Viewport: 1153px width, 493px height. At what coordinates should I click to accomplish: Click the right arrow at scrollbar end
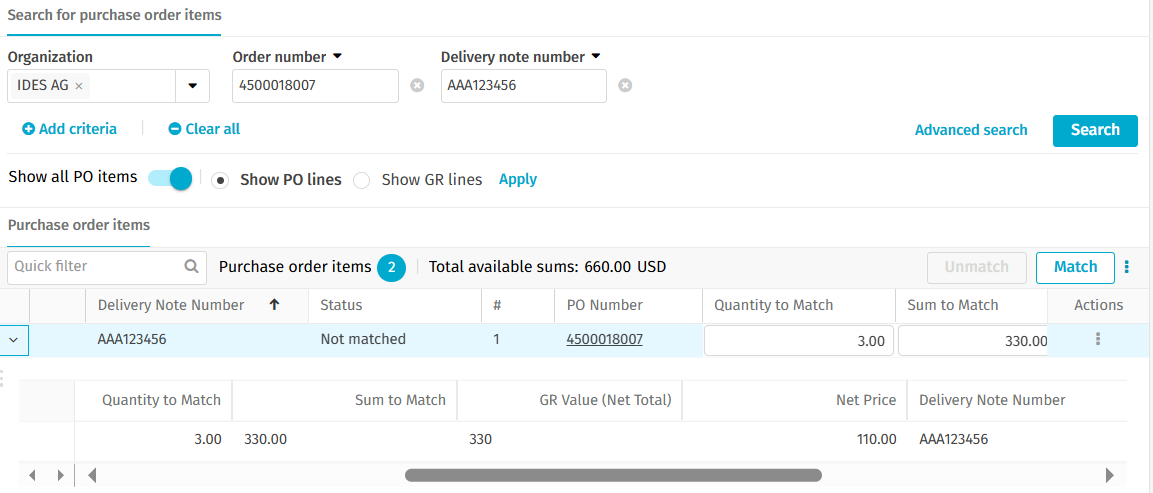pyautogui.click(x=1110, y=475)
